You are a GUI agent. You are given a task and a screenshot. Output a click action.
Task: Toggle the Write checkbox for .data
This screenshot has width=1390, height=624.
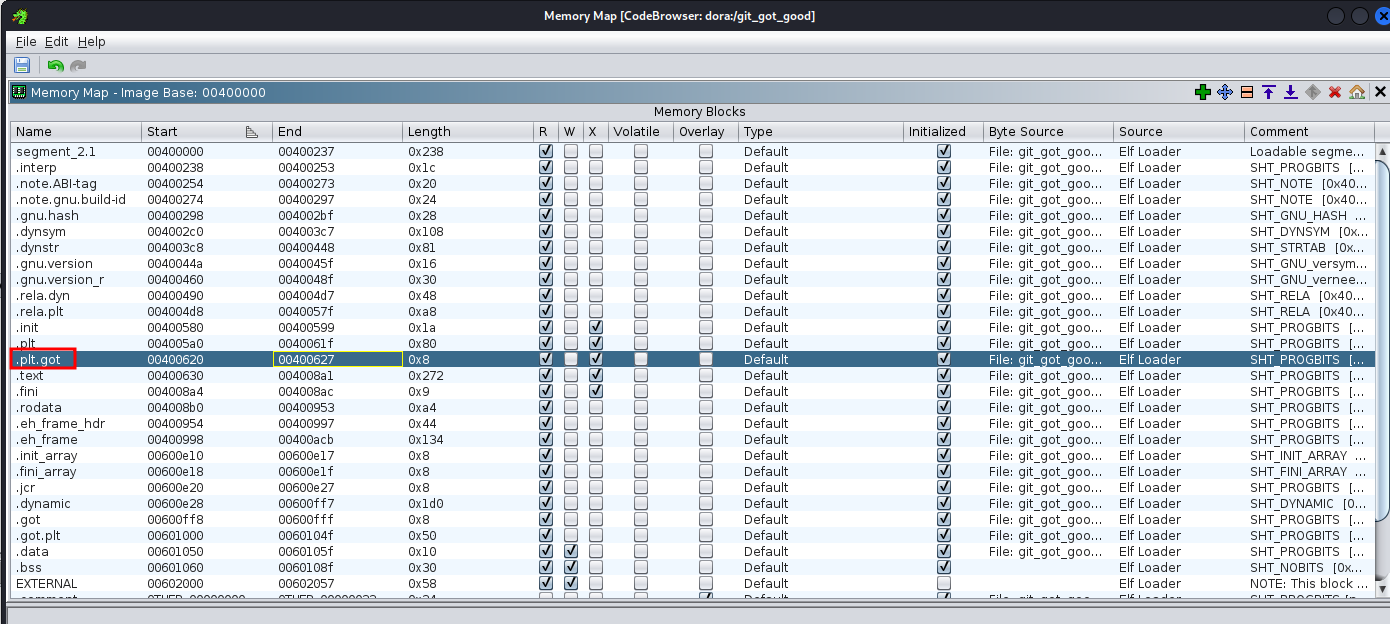570,551
